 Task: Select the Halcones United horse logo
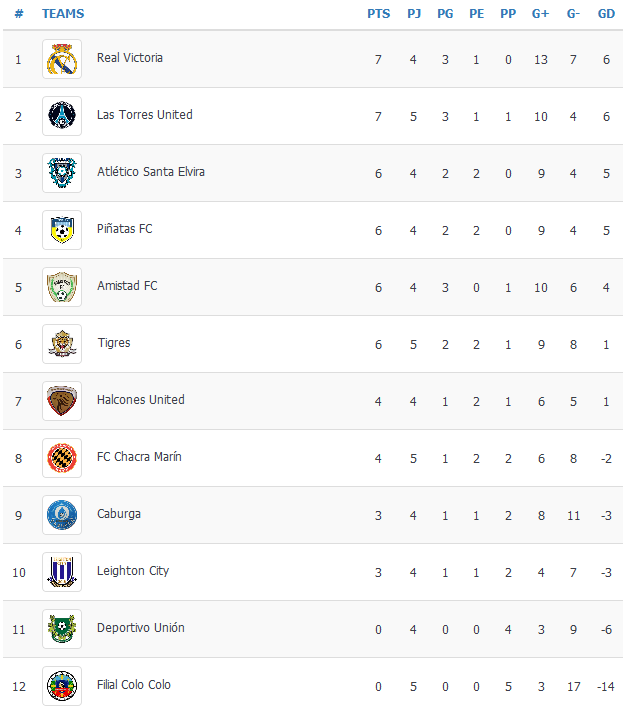pos(62,401)
